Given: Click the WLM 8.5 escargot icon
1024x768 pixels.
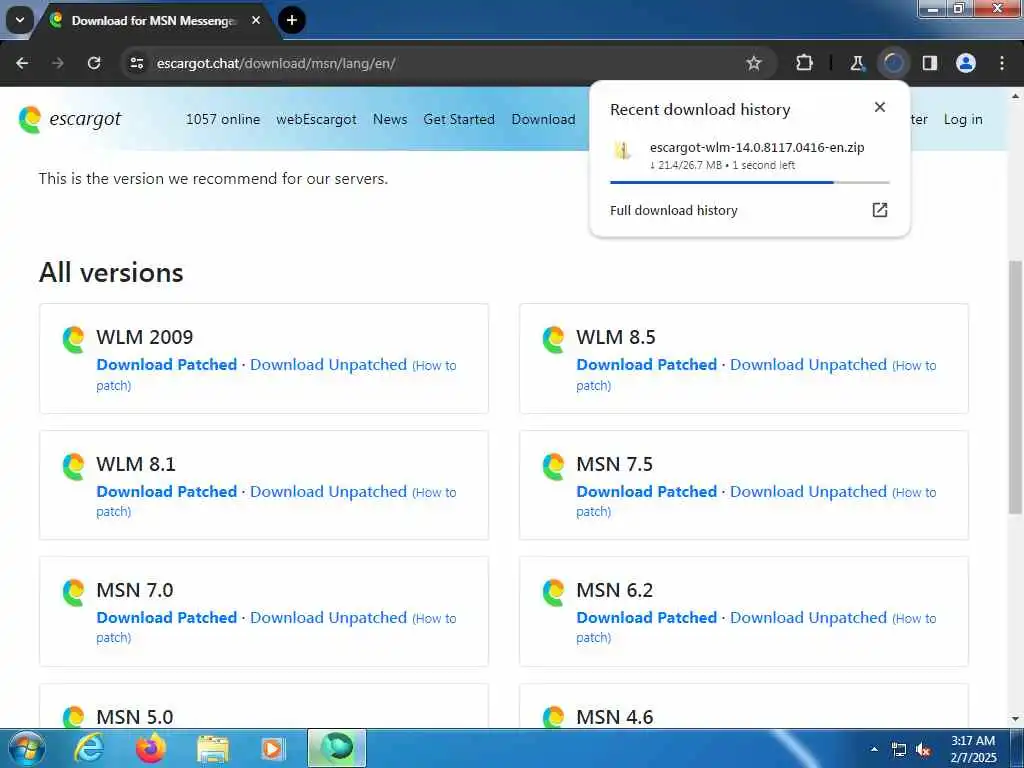Looking at the screenshot, I should [x=553, y=340].
